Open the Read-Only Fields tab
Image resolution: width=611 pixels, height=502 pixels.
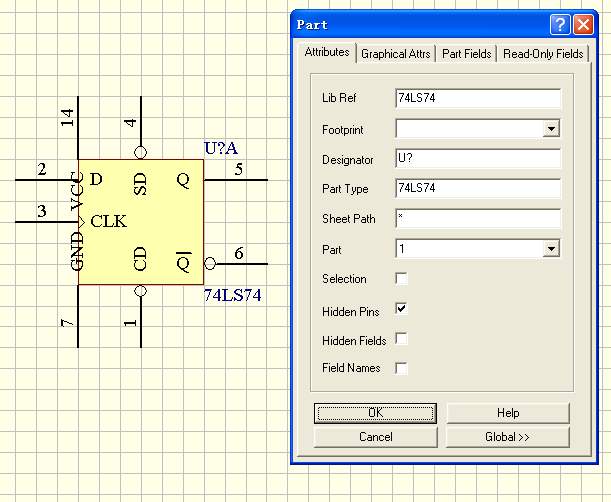[543, 54]
